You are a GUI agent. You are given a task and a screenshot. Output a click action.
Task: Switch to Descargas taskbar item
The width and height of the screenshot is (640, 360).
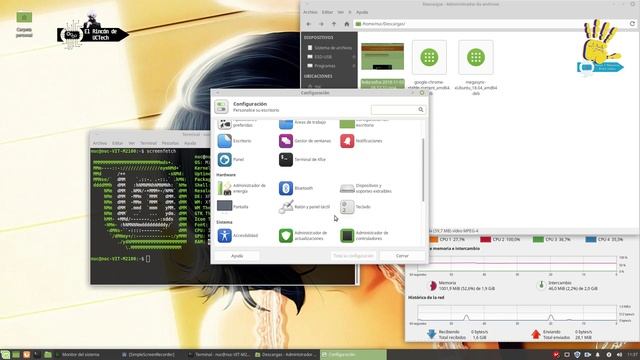coord(286,355)
